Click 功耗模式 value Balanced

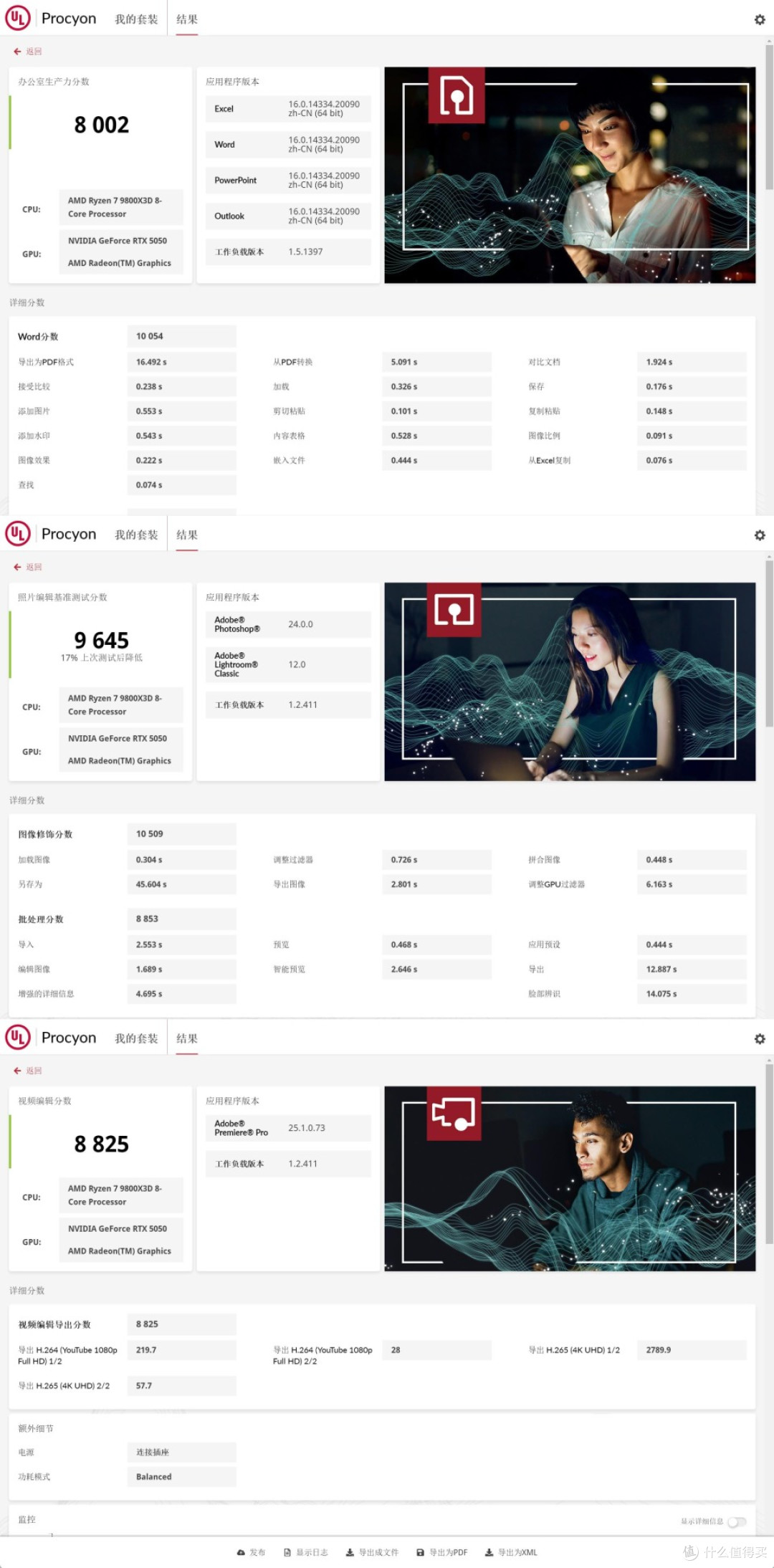click(x=181, y=1477)
